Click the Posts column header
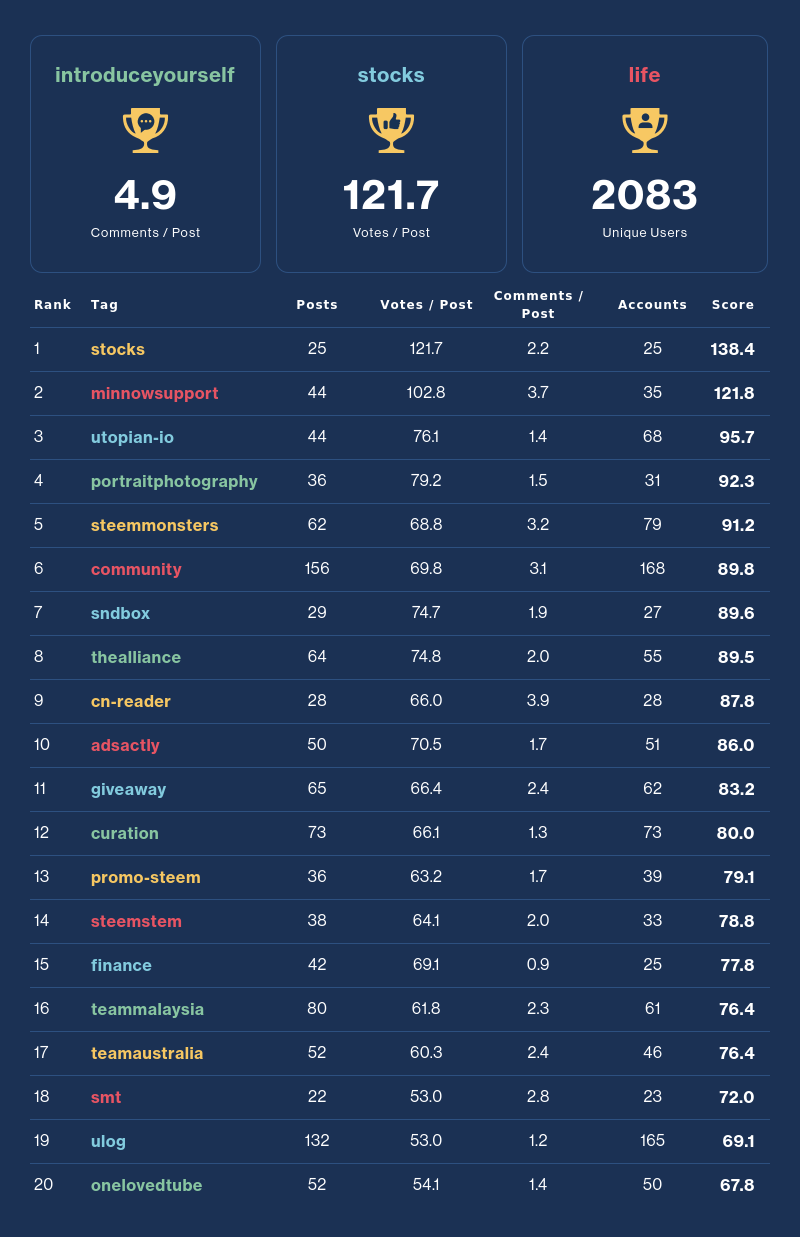 [317, 305]
